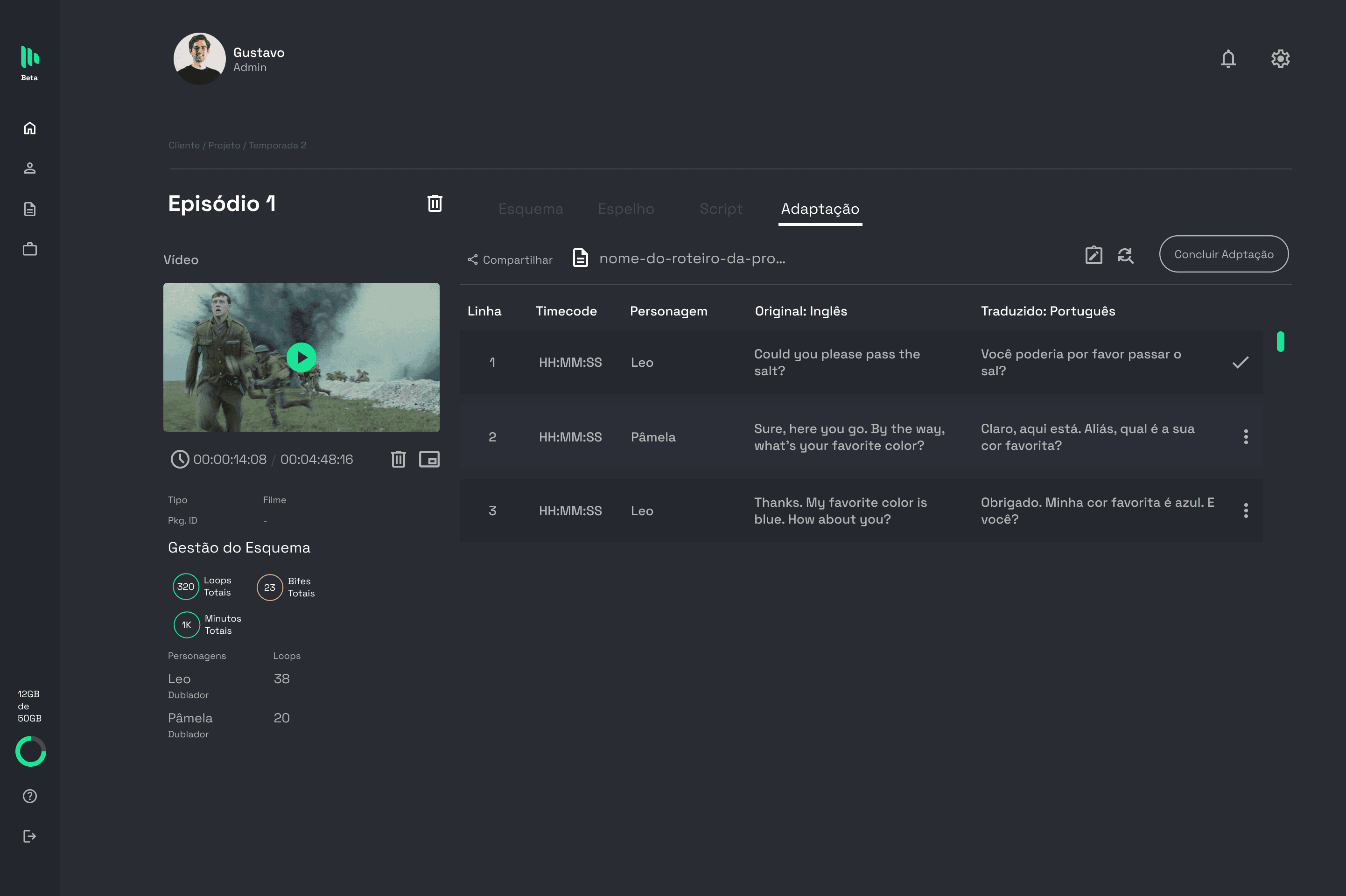The width and height of the screenshot is (1346, 896).
Task: Open the users sidebar icon
Action: pos(30,168)
